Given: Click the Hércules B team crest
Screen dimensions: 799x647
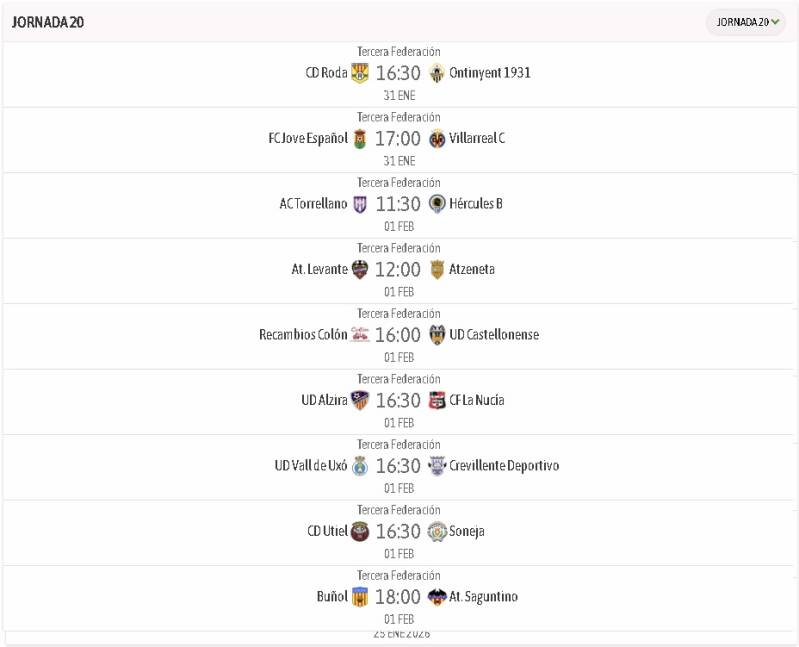Looking at the screenshot, I should pyautogui.click(x=437, y=204).
